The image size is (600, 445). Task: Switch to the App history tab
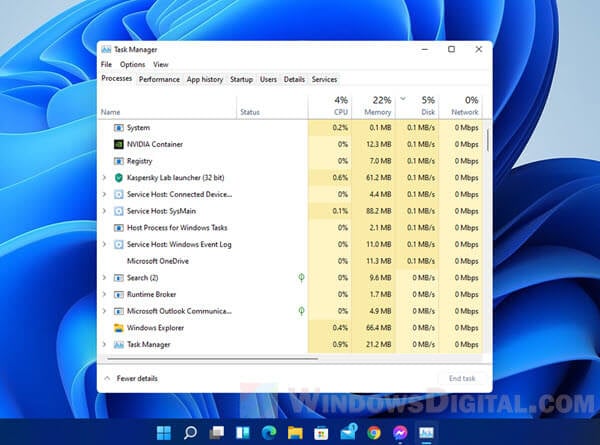click(x=205, y=79)
